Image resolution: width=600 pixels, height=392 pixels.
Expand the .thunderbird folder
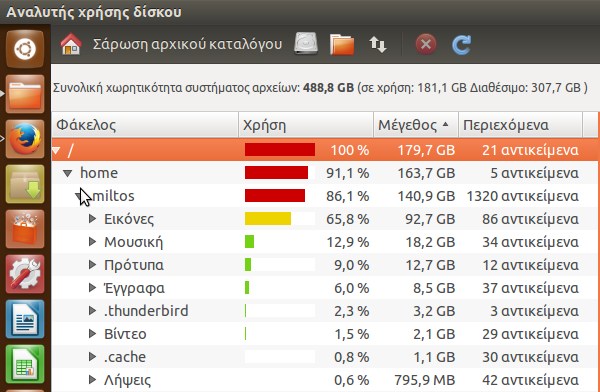pyautogui.click(x=92, y=310)
